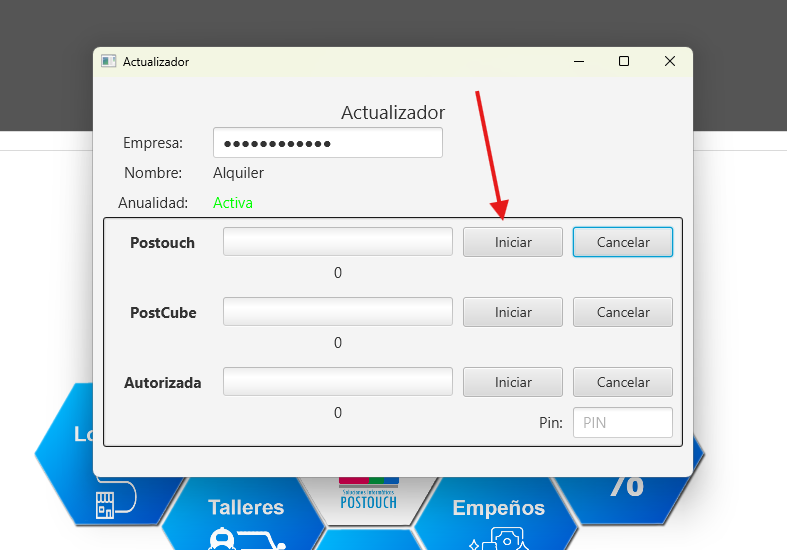Click the PostCube progress bar
Screen dimensions: 787x550
point(337,312)
